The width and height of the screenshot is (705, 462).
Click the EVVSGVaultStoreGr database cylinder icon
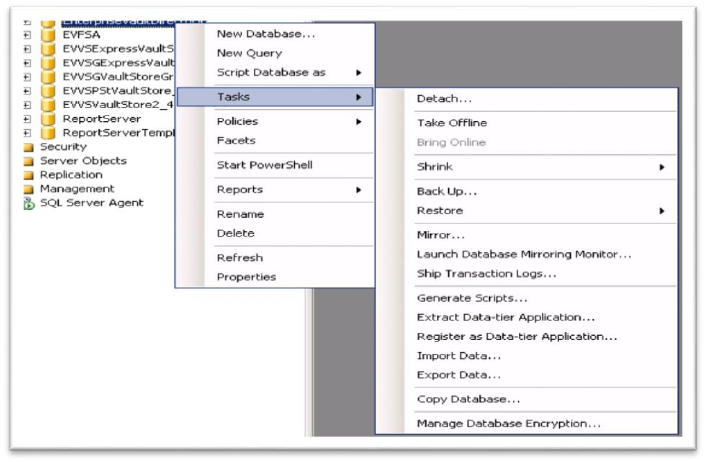coord(48,77)
